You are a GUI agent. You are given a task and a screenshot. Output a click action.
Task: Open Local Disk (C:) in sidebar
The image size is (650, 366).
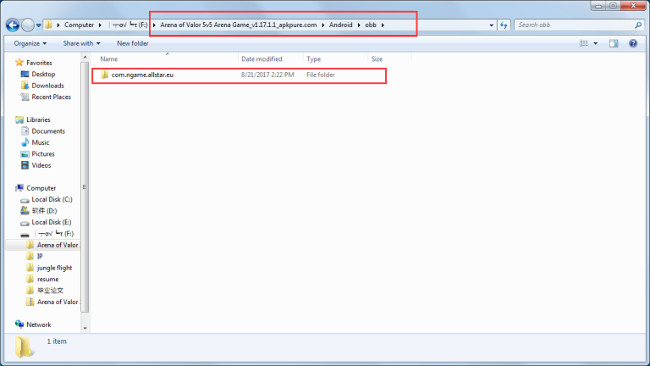(52, 199)
